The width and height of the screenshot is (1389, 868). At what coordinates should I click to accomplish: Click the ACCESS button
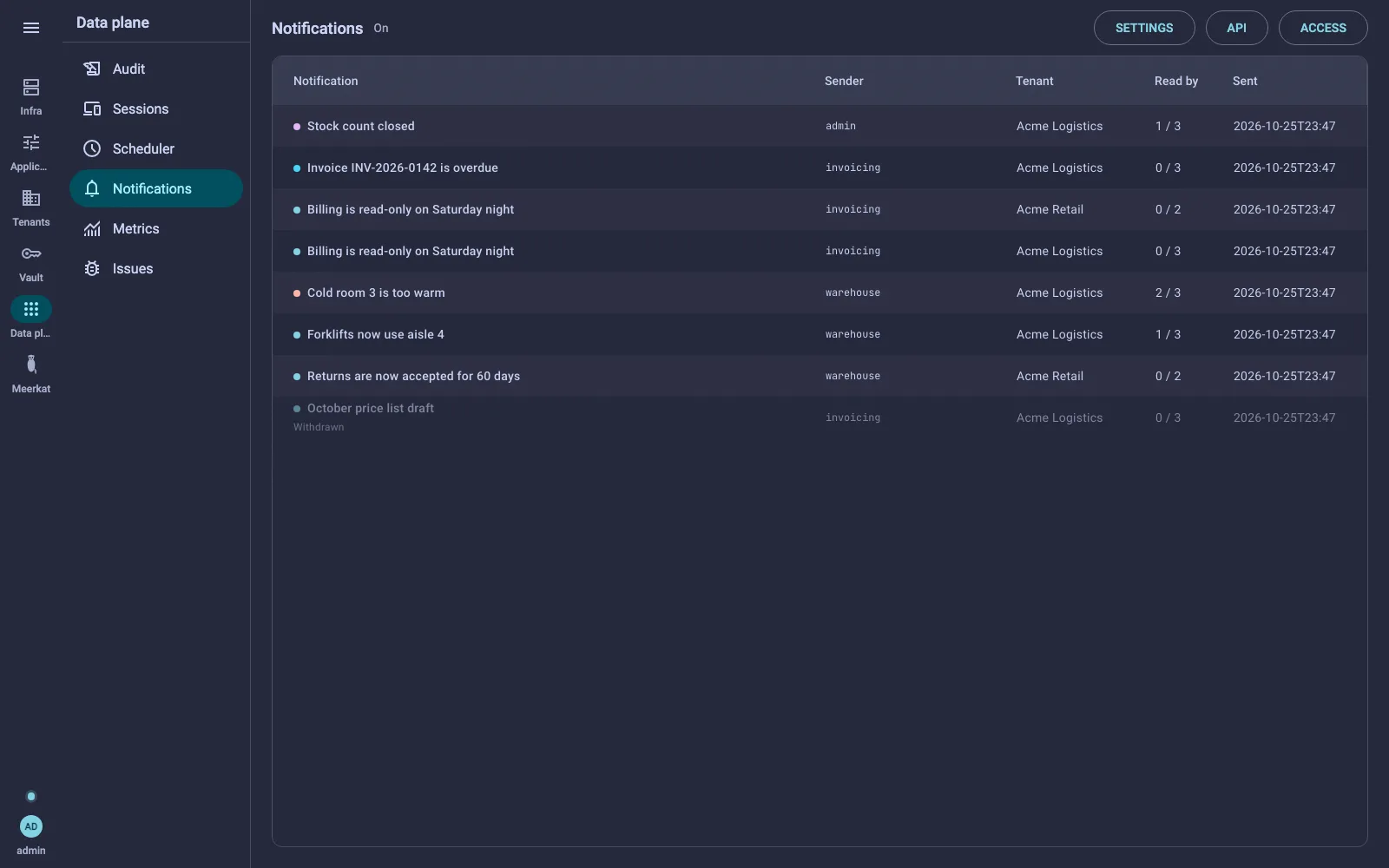pyautogui.click(x=1323, y=28)
